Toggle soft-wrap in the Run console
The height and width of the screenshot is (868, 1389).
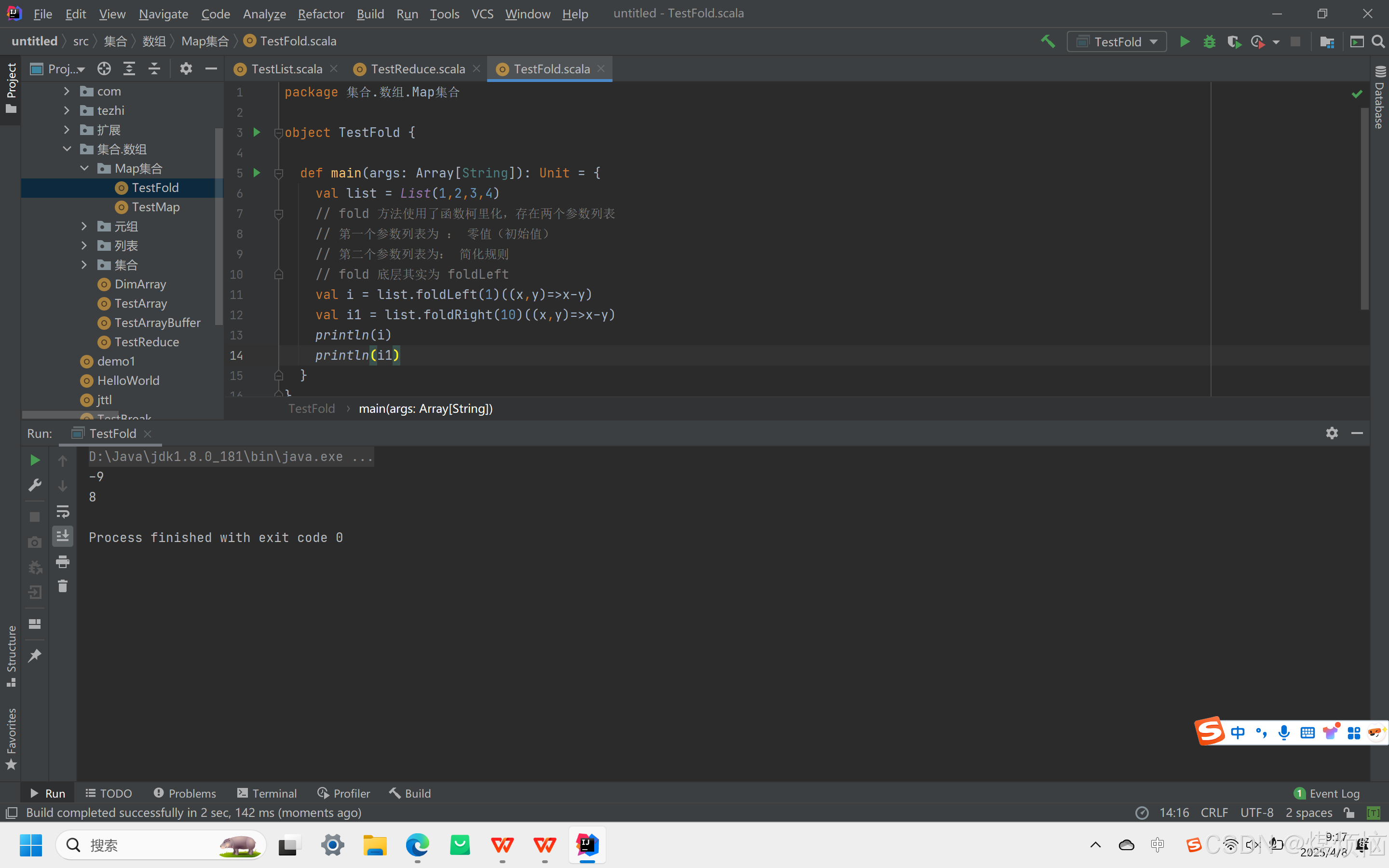point(63,511)
